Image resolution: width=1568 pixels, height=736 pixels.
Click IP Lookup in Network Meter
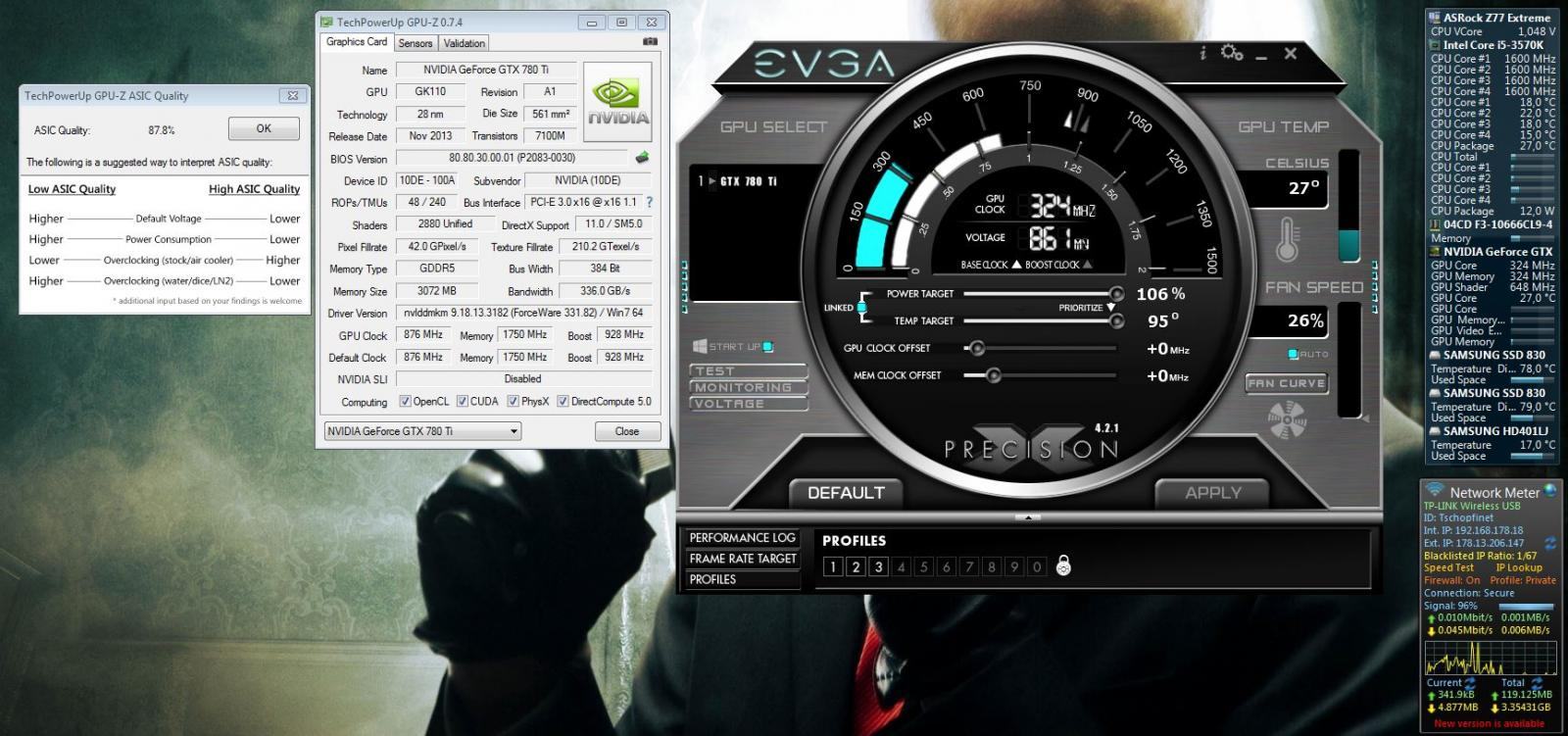pyautogui.click(x=1519, y=567)
